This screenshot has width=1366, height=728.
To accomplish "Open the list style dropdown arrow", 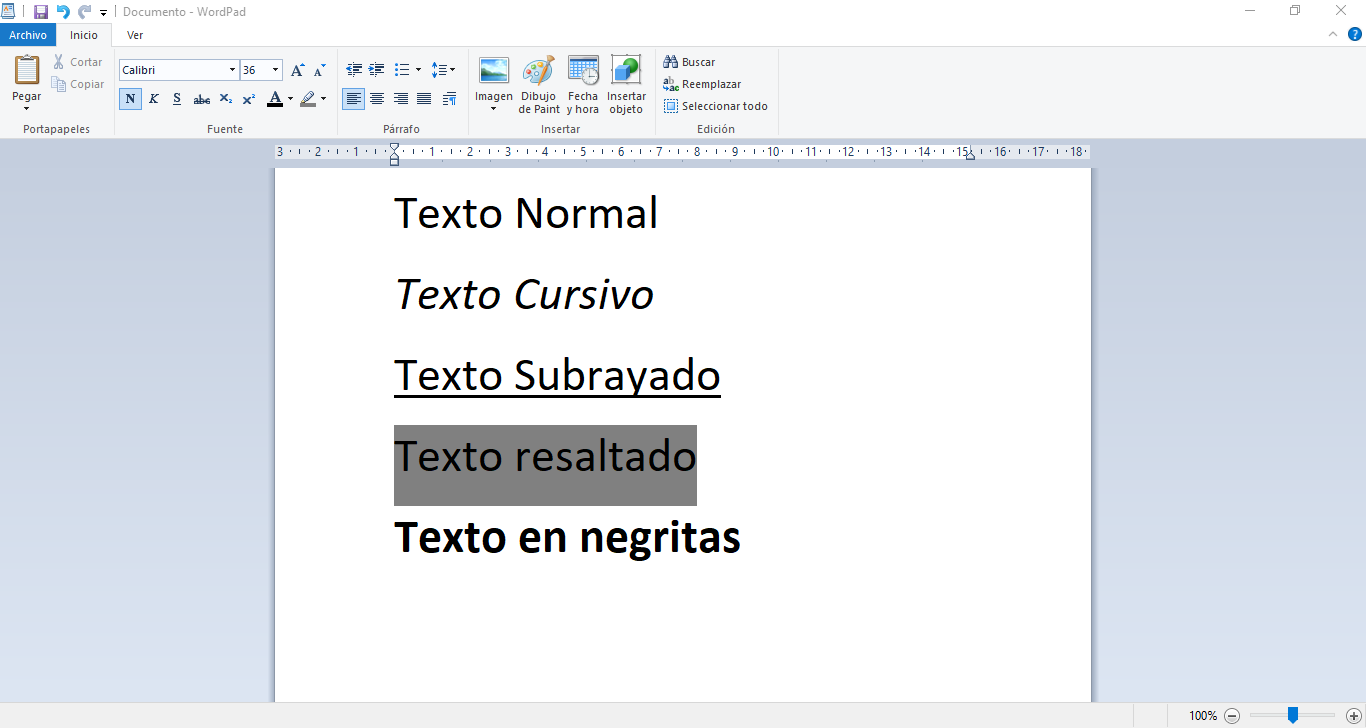I will tap(418, 70).
